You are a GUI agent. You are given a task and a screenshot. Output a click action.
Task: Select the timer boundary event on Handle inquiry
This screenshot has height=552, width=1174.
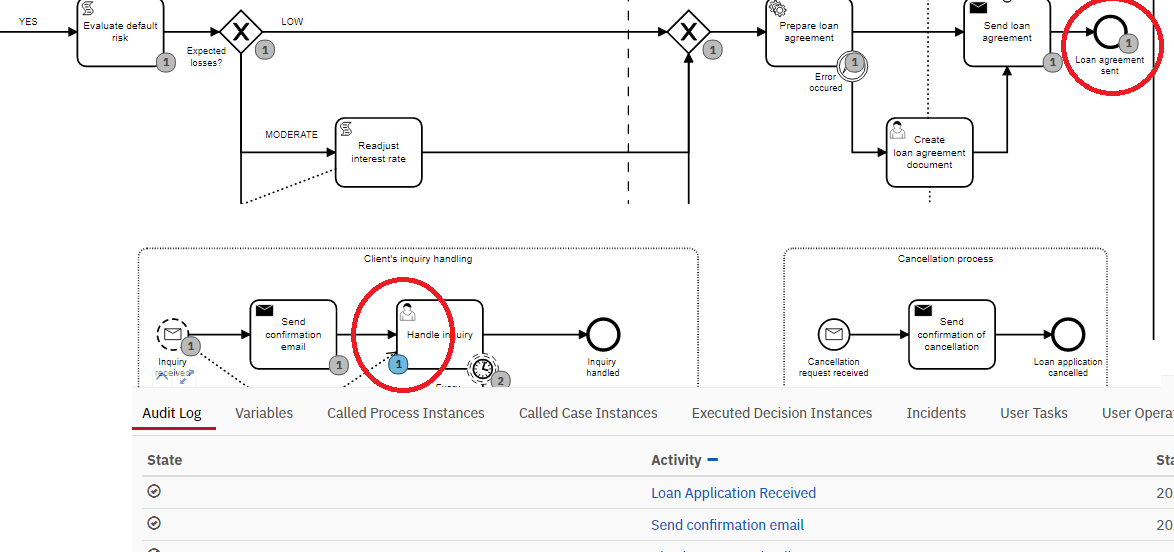[x=483, y=367]
